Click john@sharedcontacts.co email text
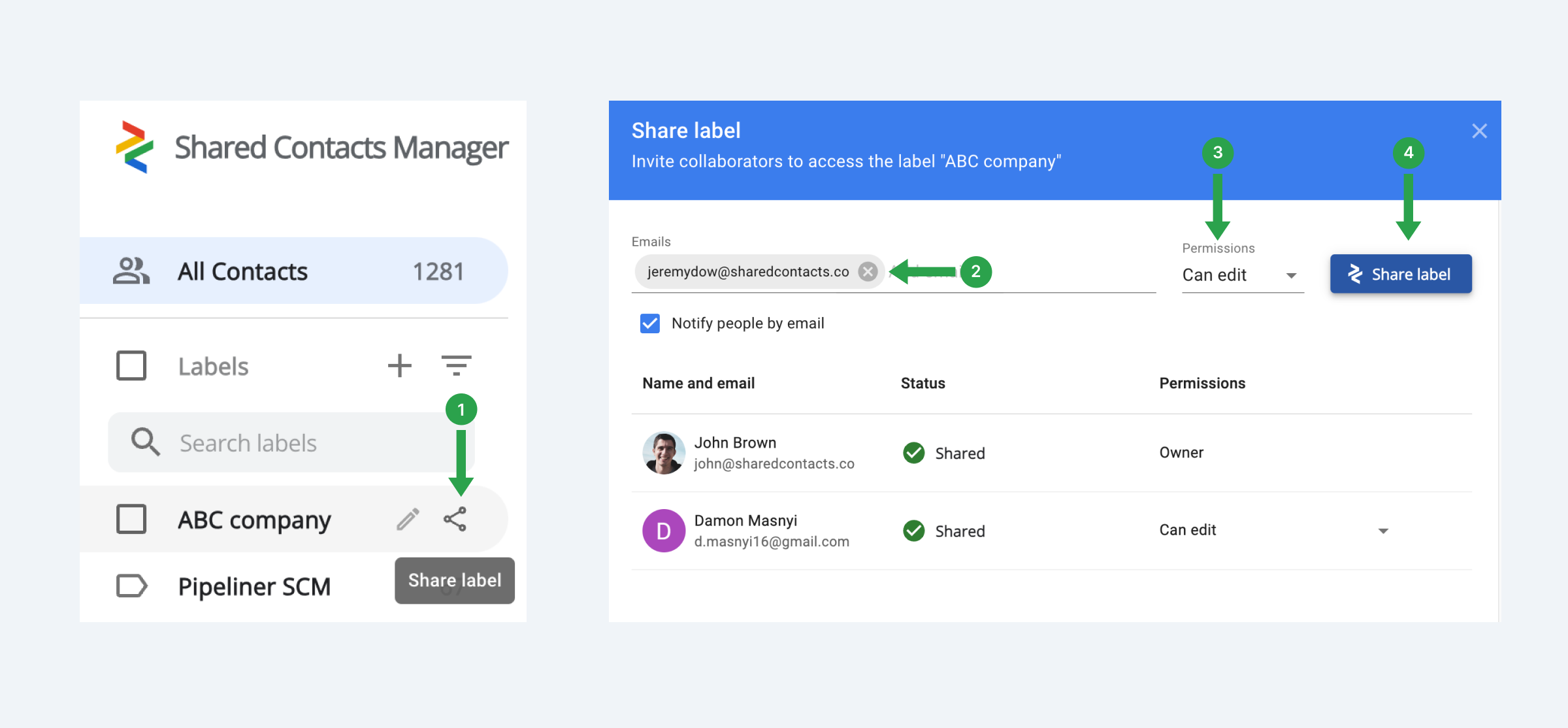 tap(774, 464)
